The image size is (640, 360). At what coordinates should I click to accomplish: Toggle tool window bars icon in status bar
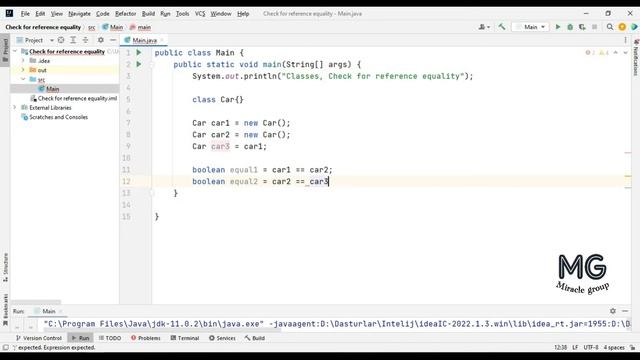pos(5,348)
